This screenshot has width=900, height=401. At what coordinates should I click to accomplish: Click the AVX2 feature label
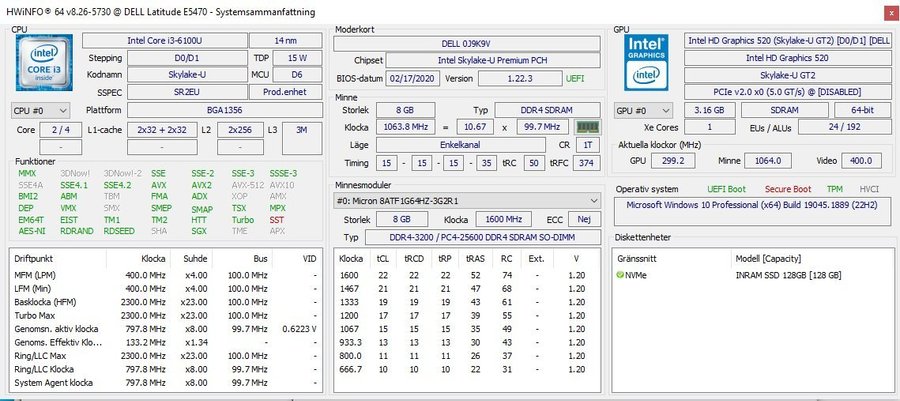pos(201,185)
